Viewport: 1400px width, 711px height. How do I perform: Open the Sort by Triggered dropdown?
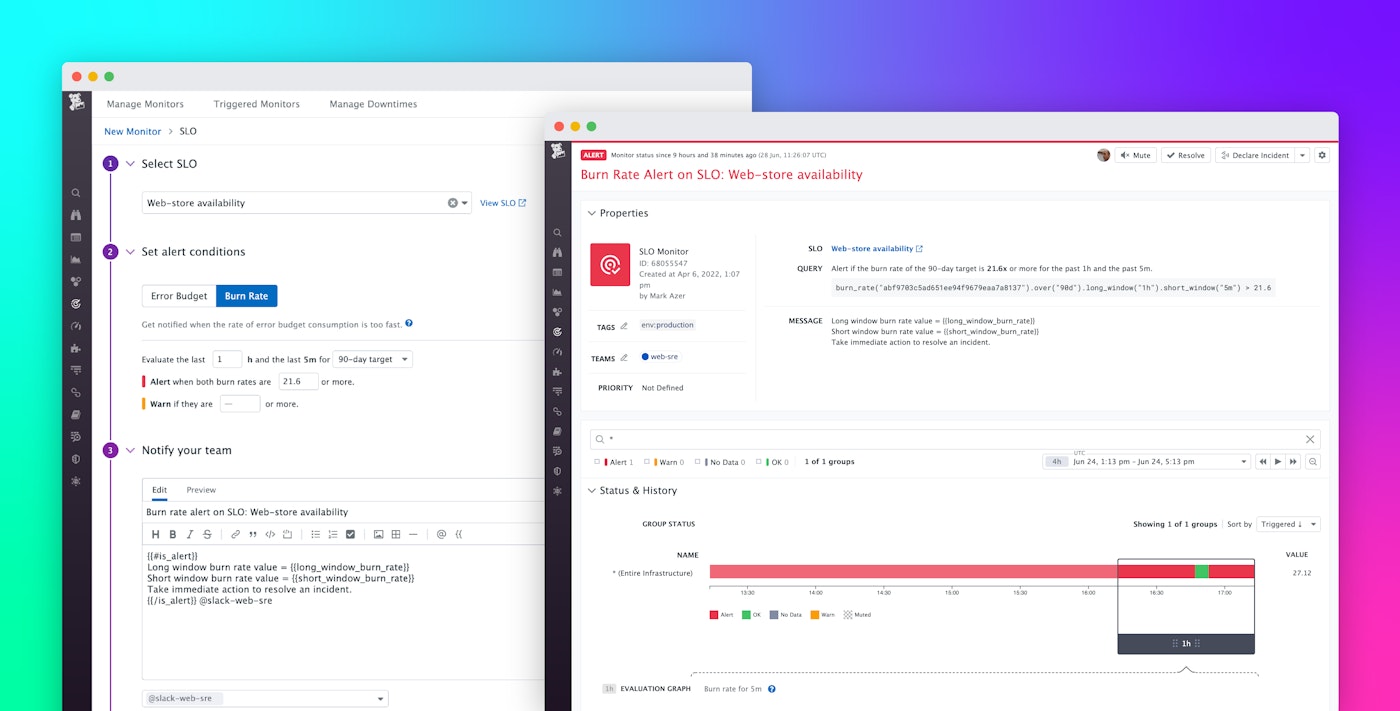(x=1288, y=523)
